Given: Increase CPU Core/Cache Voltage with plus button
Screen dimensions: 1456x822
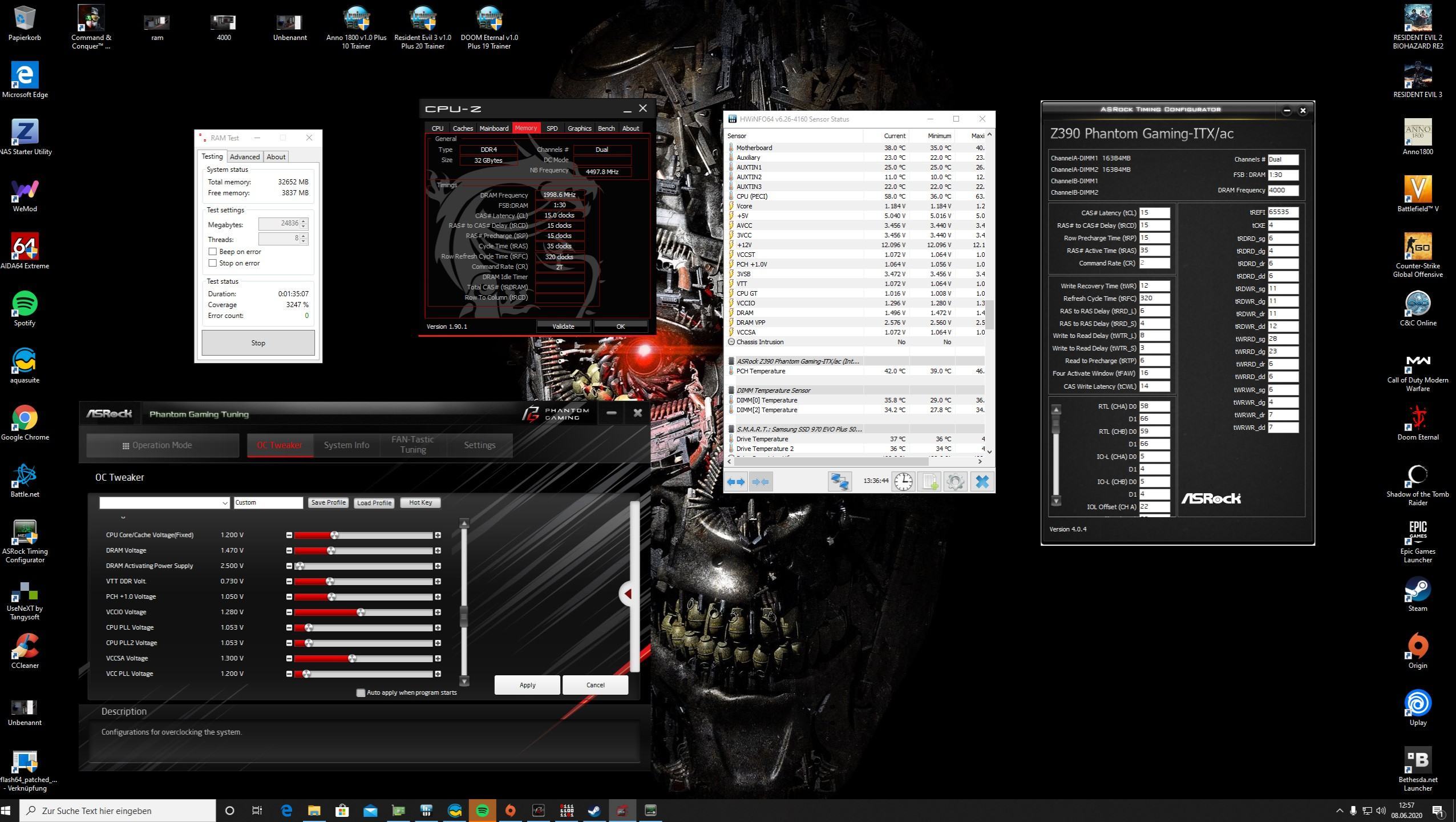Looking at the screenshot, I should (x=438, y=535).
